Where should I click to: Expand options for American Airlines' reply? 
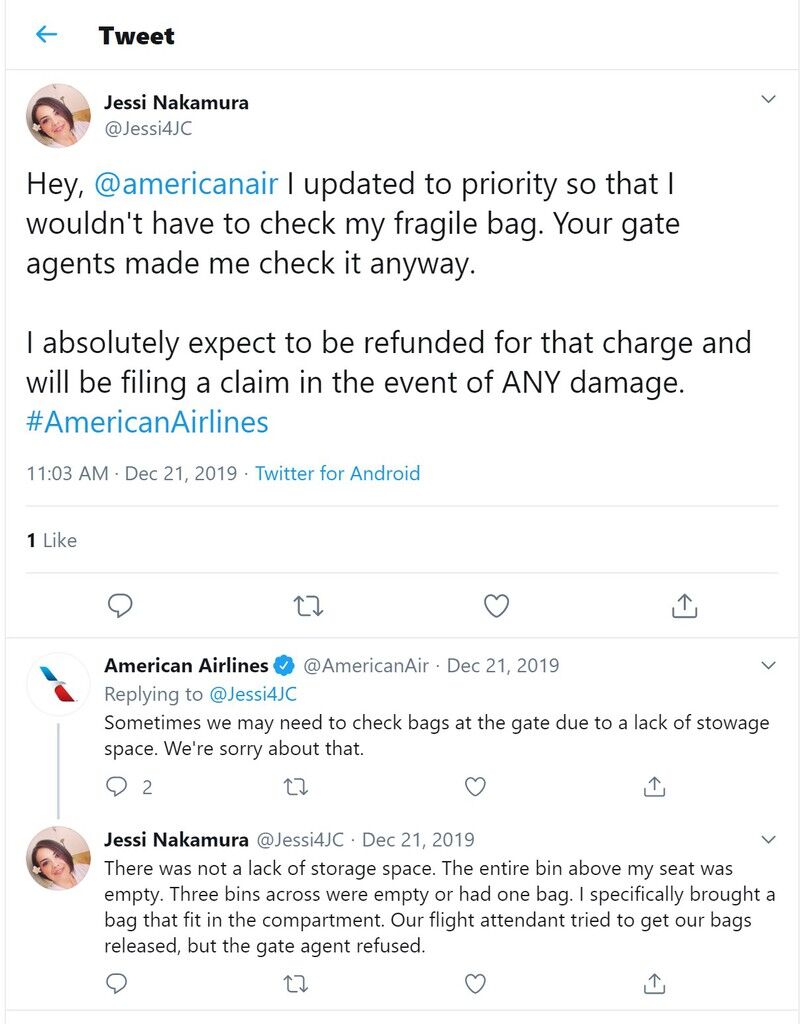(768, 665)
